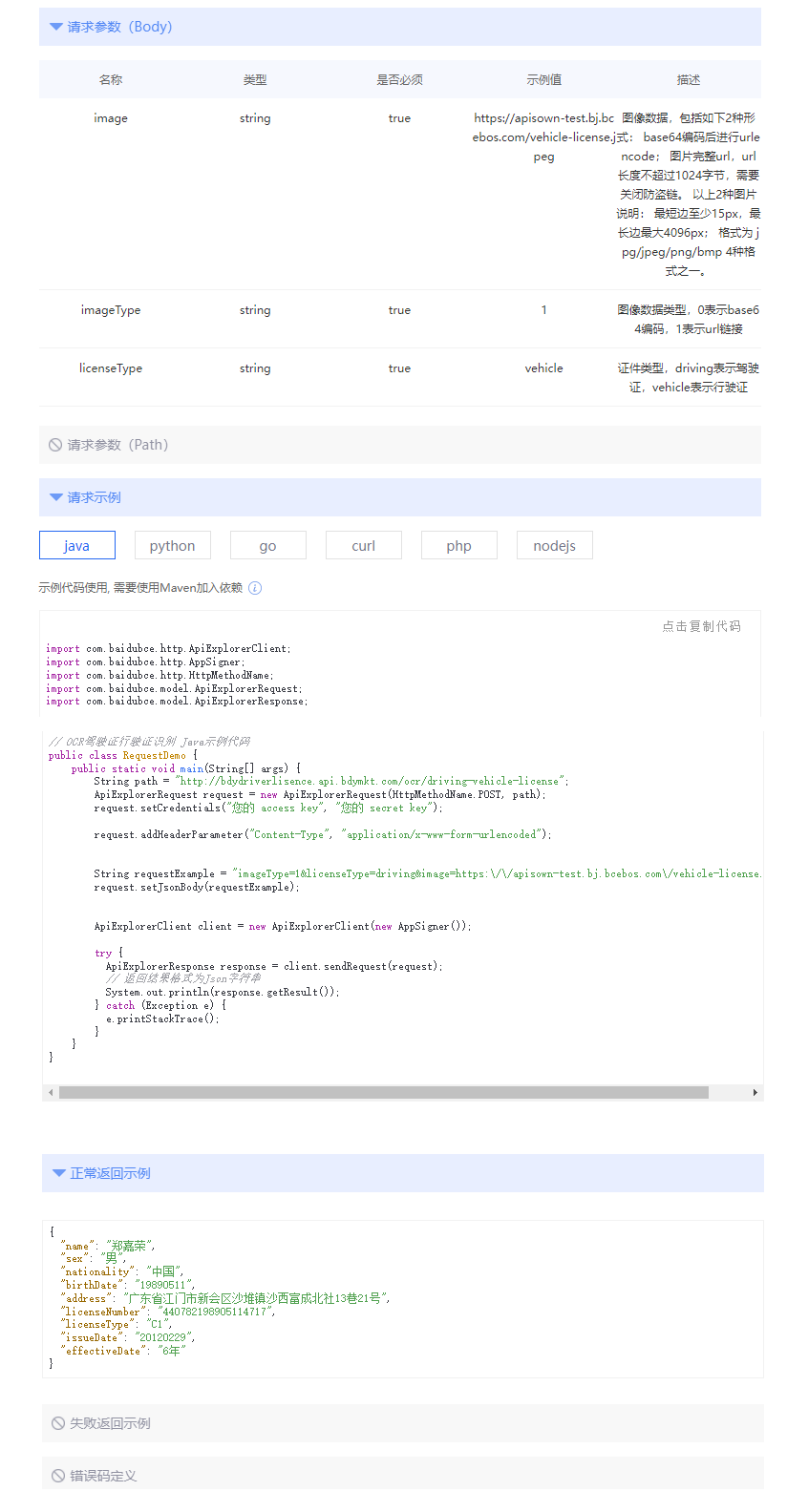This screenshot has height=1512, width=787.
Task: Select the nodejs code tab
Action: pyautogui.click(x=555, y=546)
